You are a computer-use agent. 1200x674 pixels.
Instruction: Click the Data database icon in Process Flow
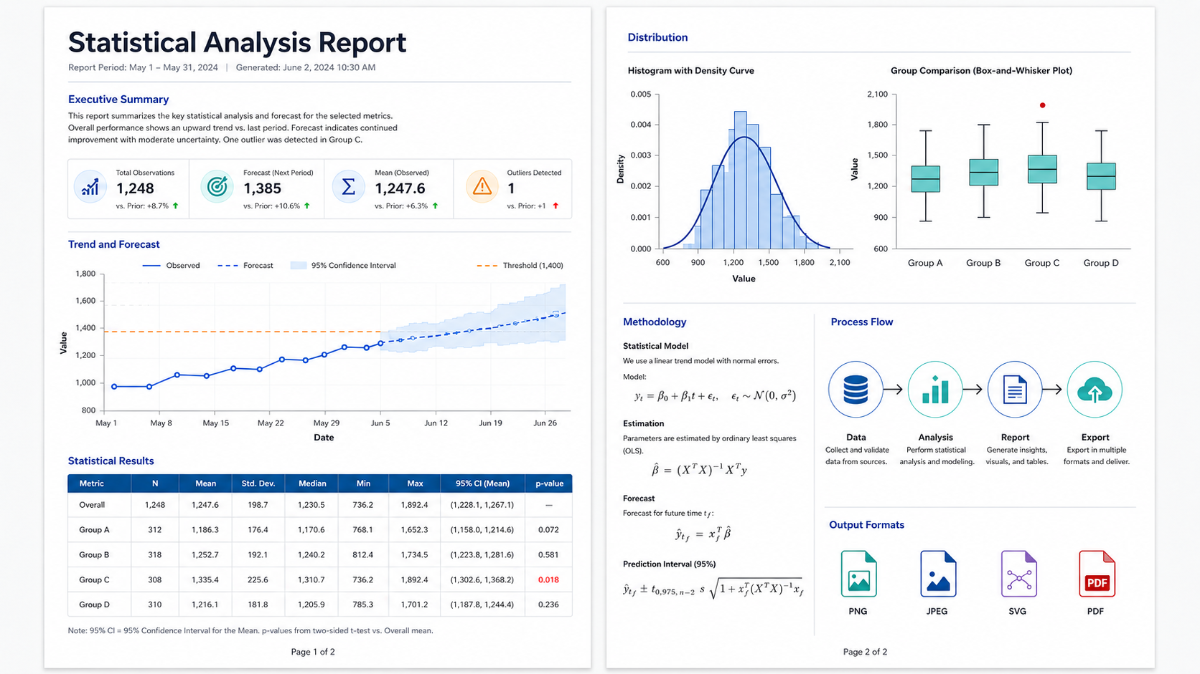point(856,389)
